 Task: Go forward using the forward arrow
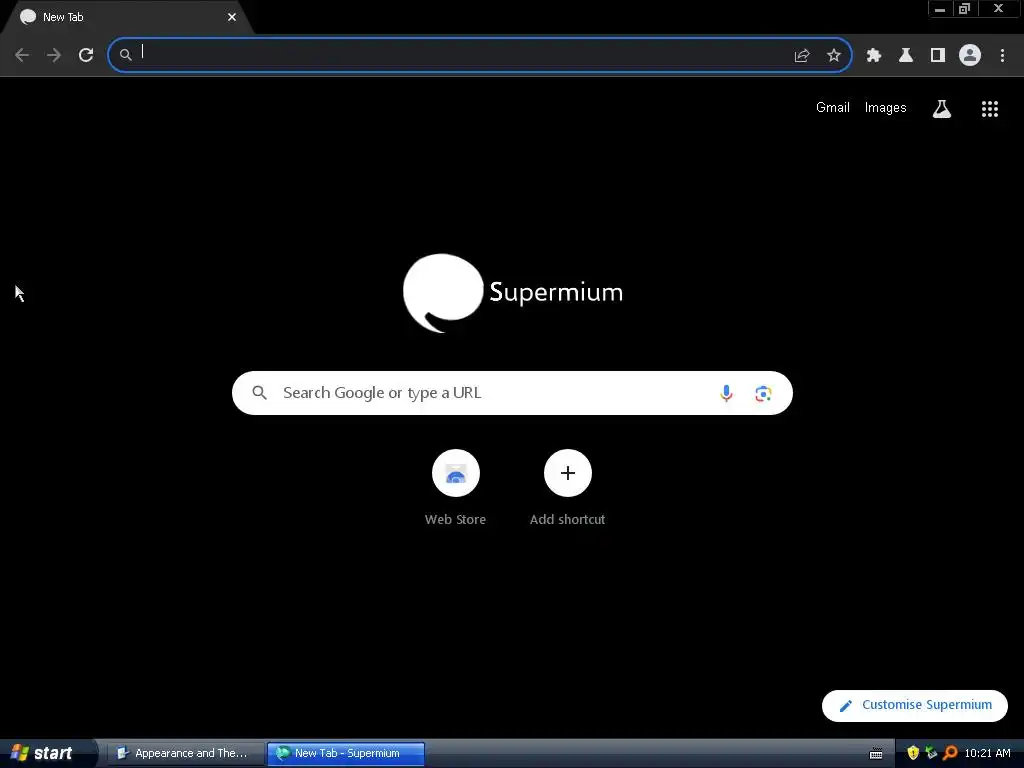(x=54, y=55)
